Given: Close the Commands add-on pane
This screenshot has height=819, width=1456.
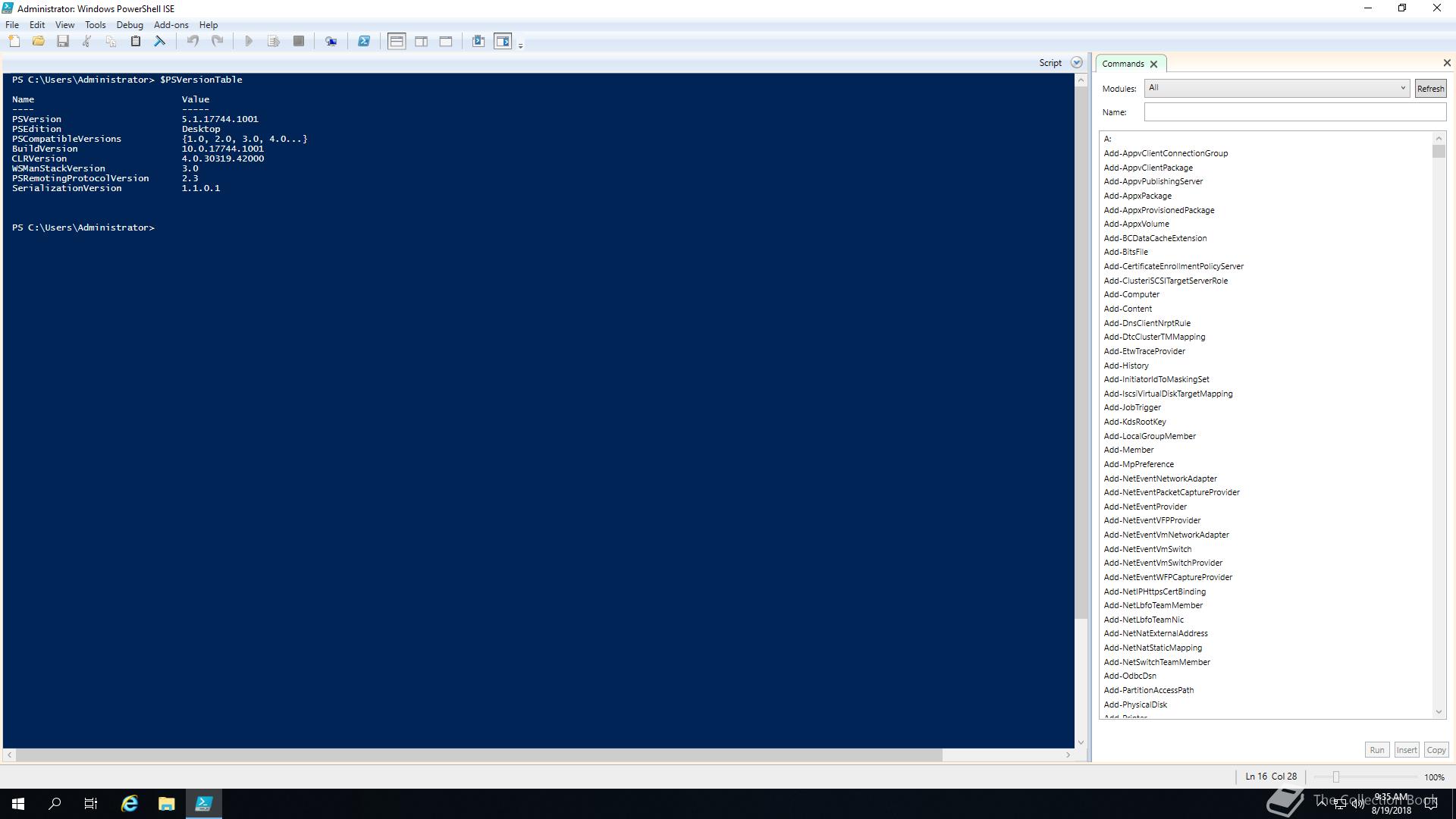Looking at the screenshot, I should [1446, 63].
